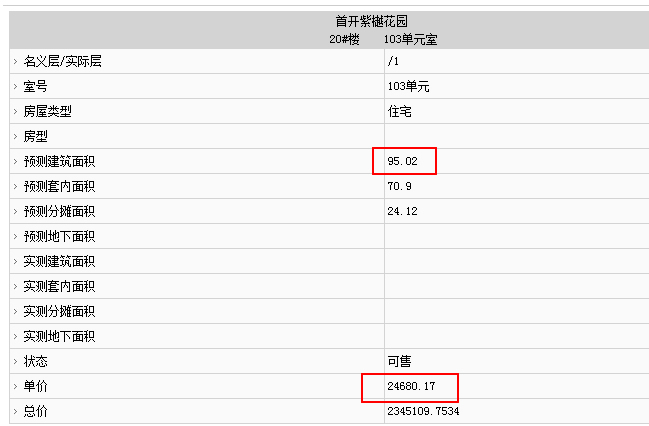Select the 95.02 predicted building area value
The width and height of the screenshot is (649, 426).
pyautogui.click(x=402, y=161)
